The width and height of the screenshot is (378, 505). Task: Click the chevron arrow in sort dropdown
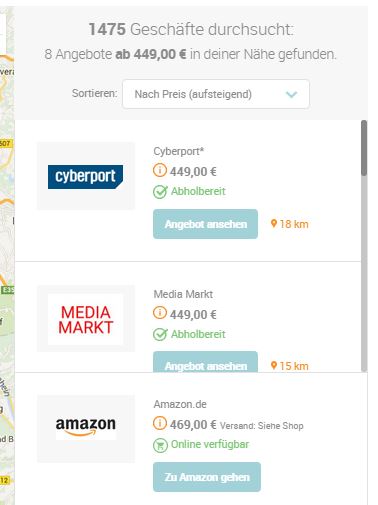point(291,95)
